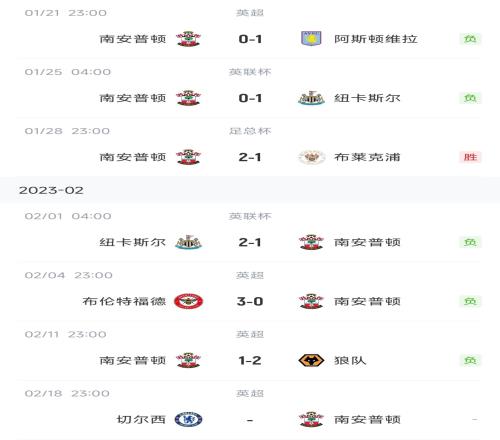
Task: Open the 2-1 score against Blackpool
Action: pos(250,157)
